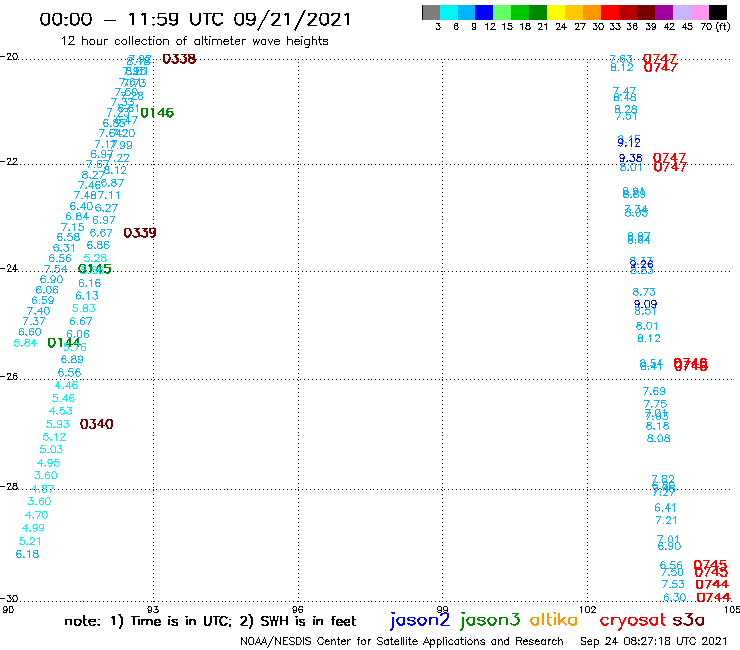Click the '0340' time label
This screenshot has width=740, height=650.
tap(96, 424)
